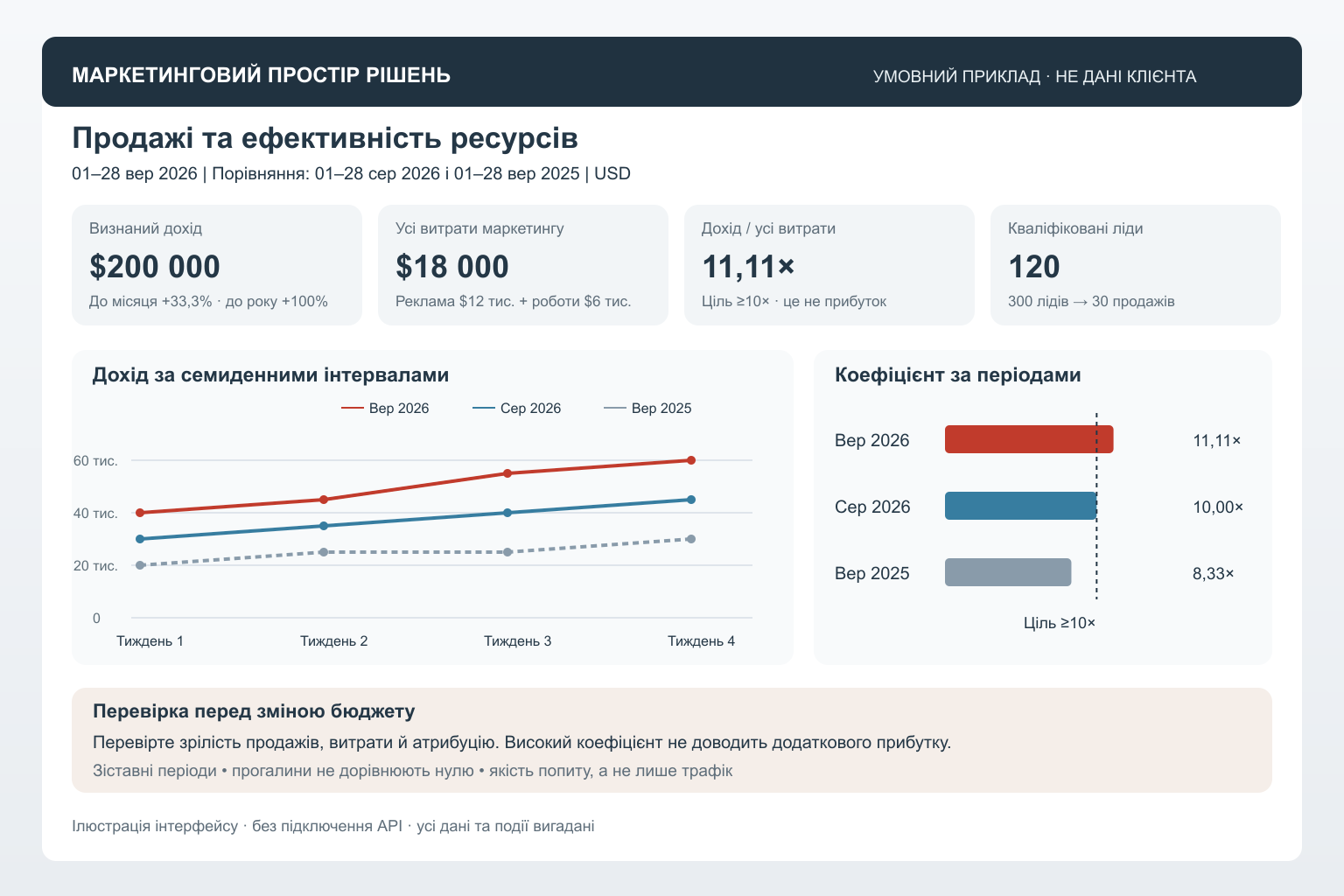The height and width of the screenshot is (896, 1344).
Task: Click the "Кваліфіковані ліди" card label
Action: [x=1075, y=228]
